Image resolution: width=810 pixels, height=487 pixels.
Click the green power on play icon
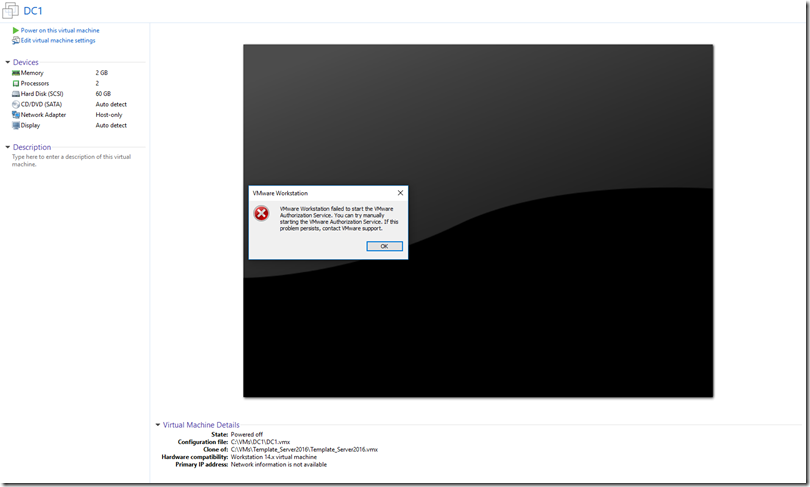tap(15, 30)
